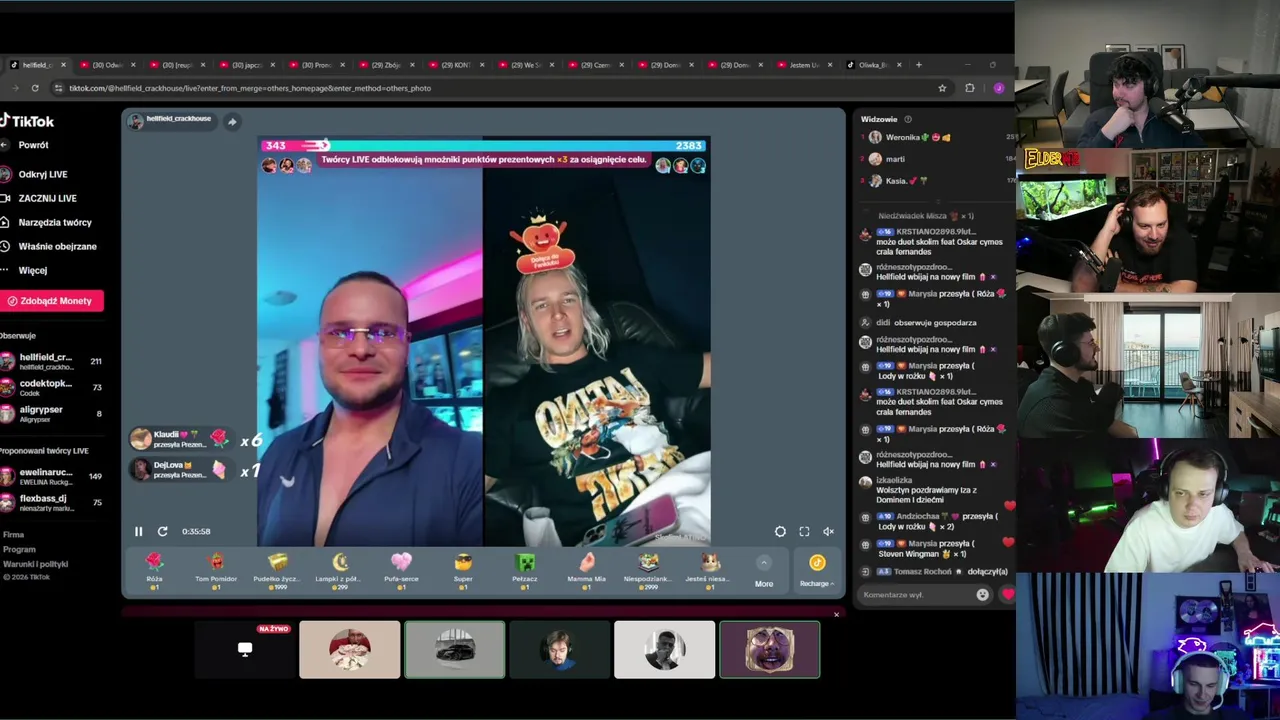Click the Firma footer link
Screen dimensions: 1280x720
click(x=13, y=535)
